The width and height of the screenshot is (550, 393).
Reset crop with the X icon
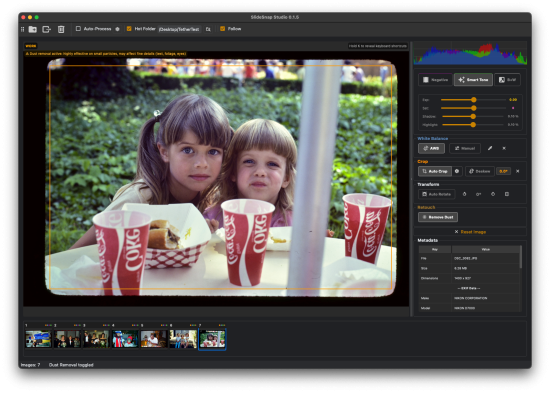pos(517,171)
